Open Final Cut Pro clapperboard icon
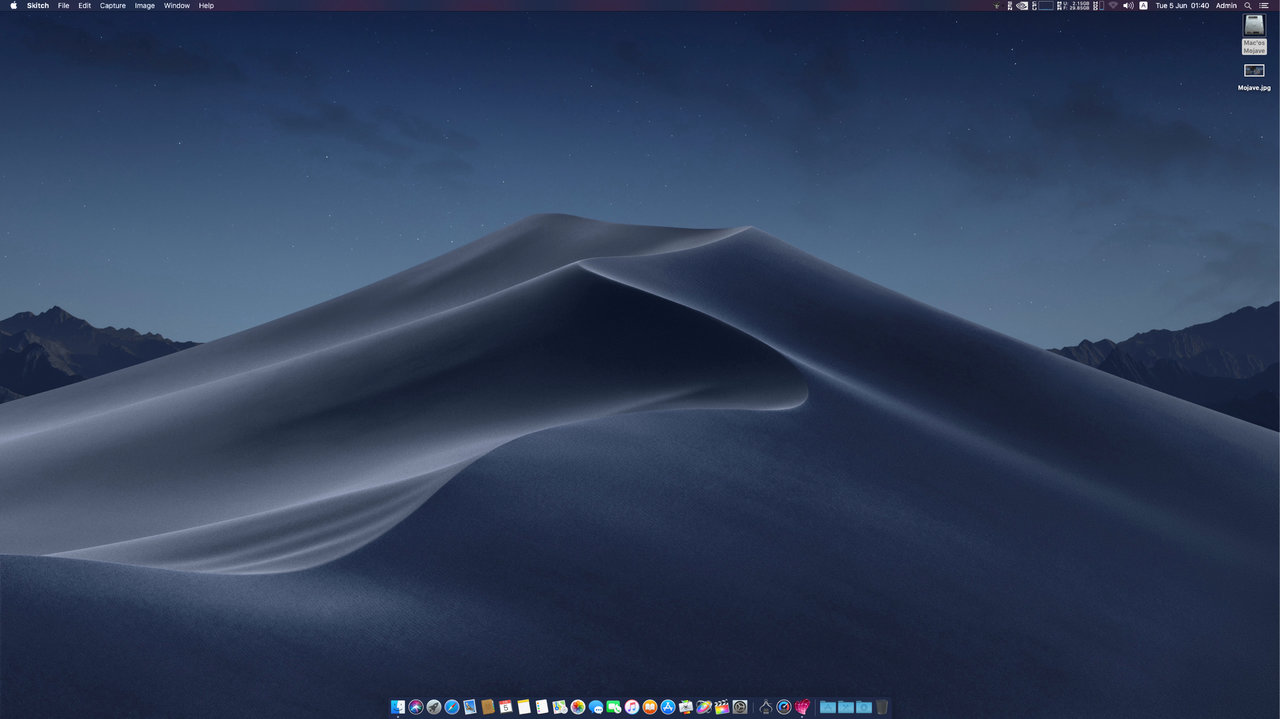The image size is (1280, 719). 722,707
